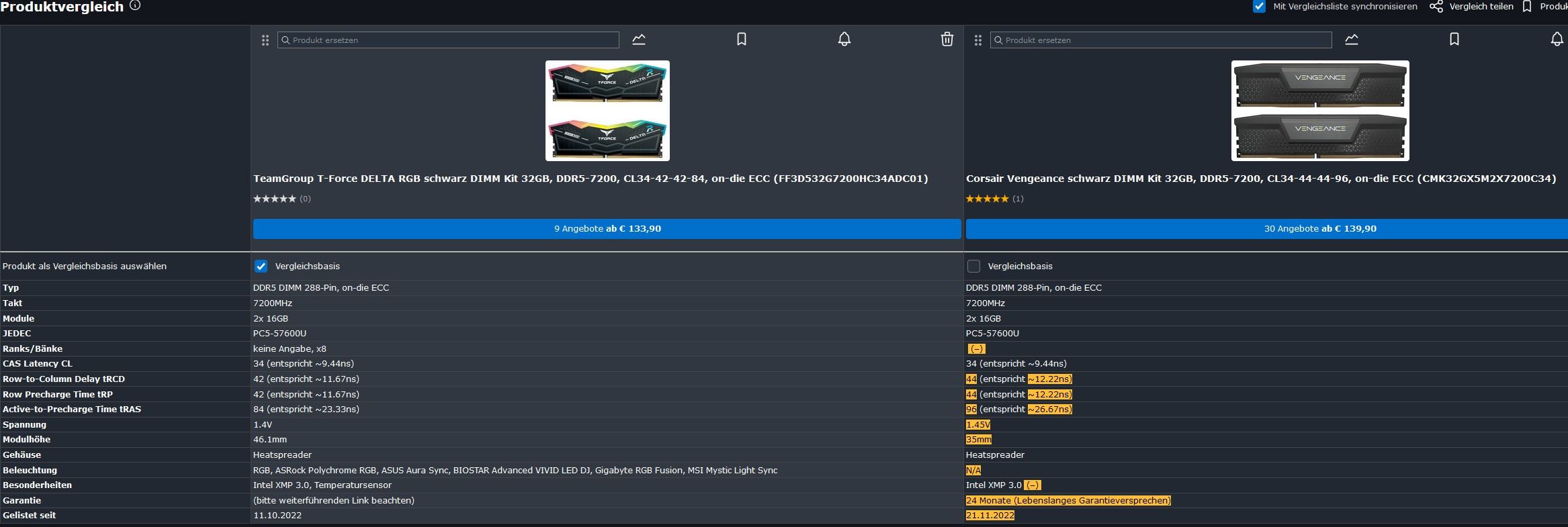1568x527 pixels.
Task: Click 24 Monate Lebenslanges Garantieversprechen text
Action: pos(1068,501)
